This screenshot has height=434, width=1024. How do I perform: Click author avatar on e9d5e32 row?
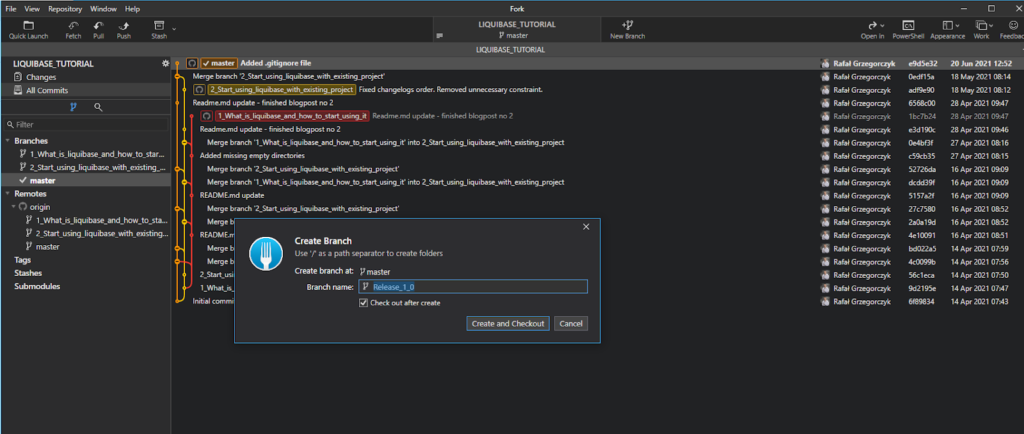[x=825, y=63]
